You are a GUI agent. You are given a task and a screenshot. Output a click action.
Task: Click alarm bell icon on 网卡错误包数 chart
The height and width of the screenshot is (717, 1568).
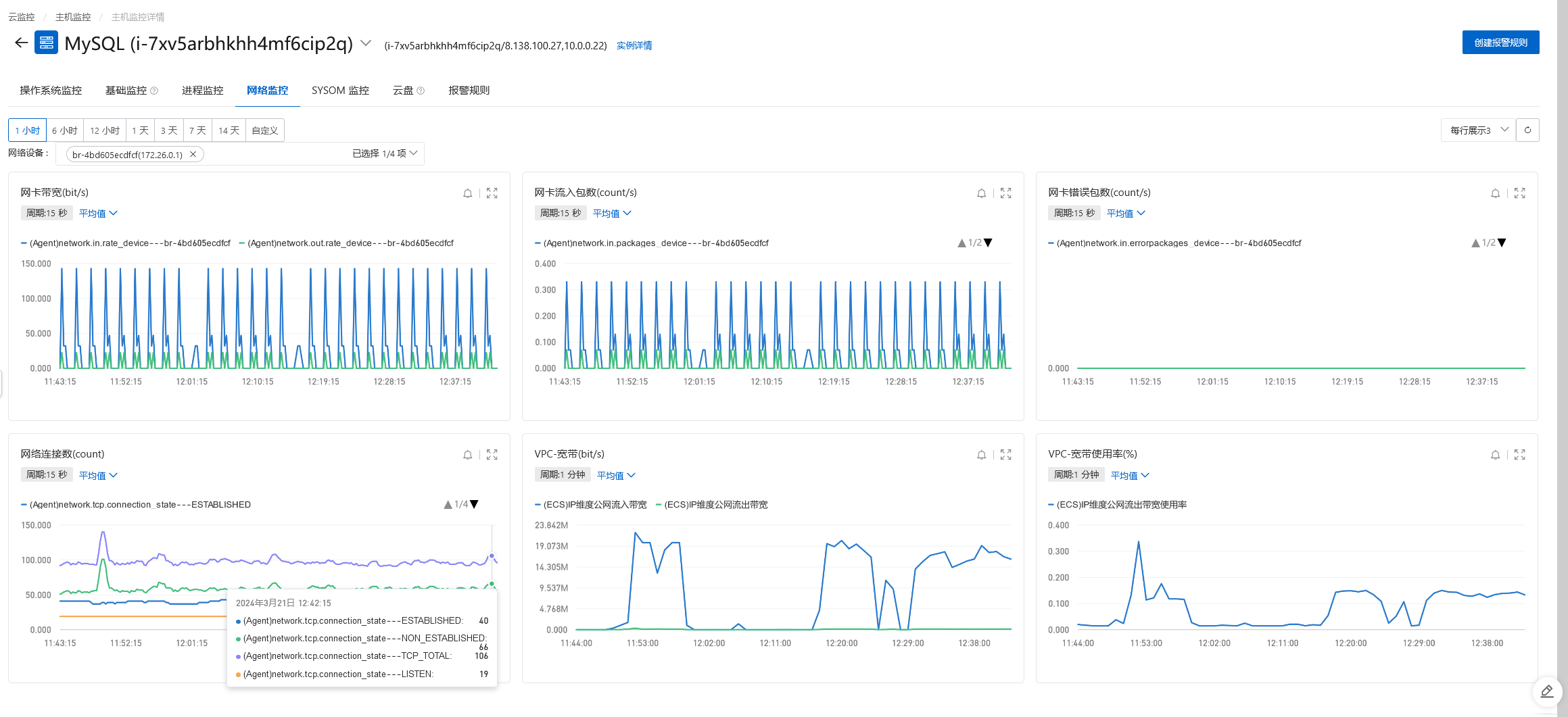coord(1495,193)
